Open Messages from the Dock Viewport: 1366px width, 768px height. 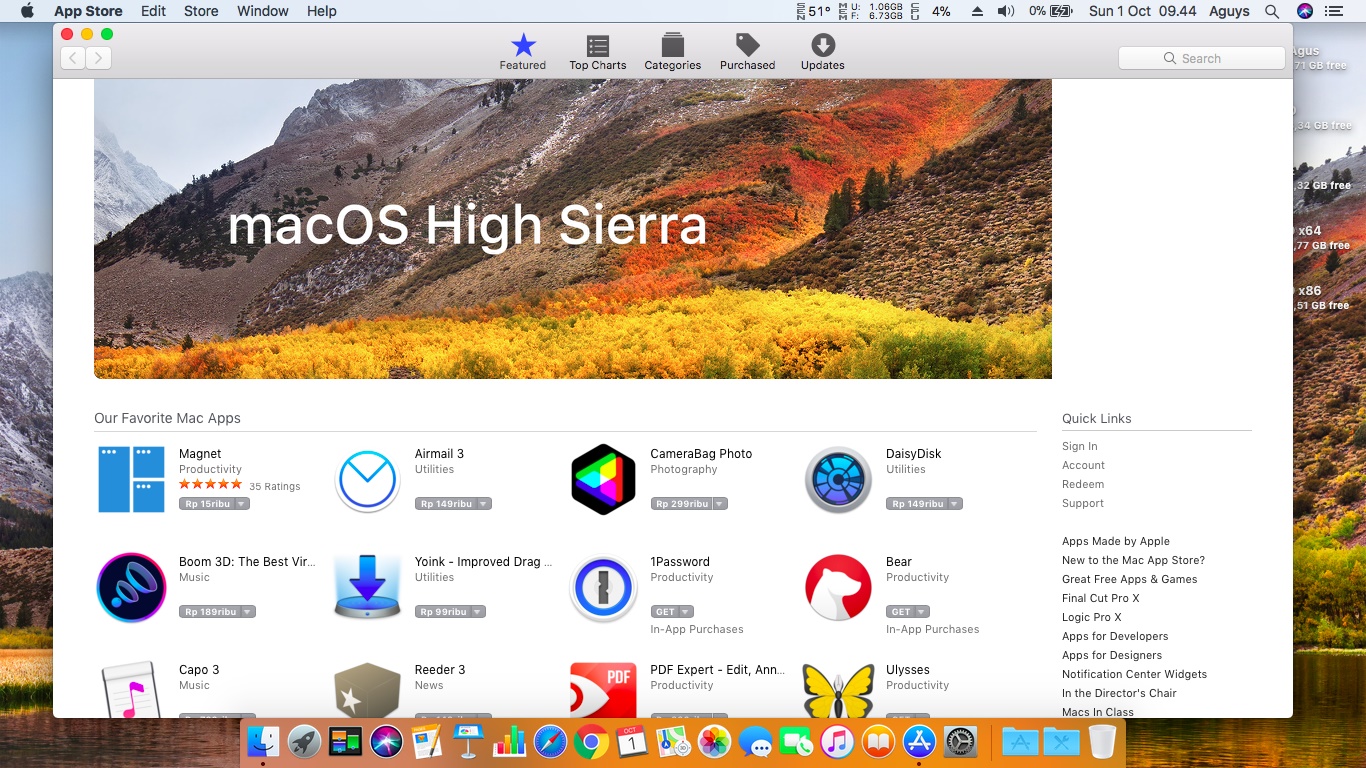[755, 742]
